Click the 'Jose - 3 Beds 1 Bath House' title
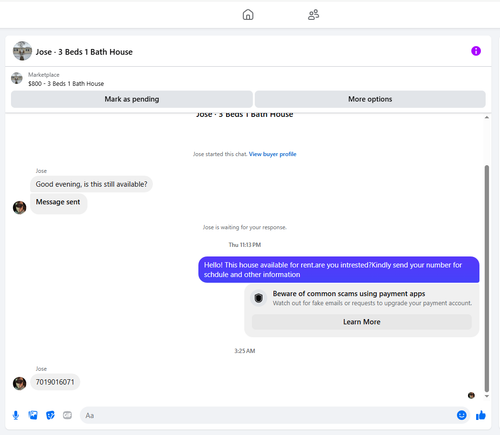Screen dimensions: 500x435 coord(84,52)
